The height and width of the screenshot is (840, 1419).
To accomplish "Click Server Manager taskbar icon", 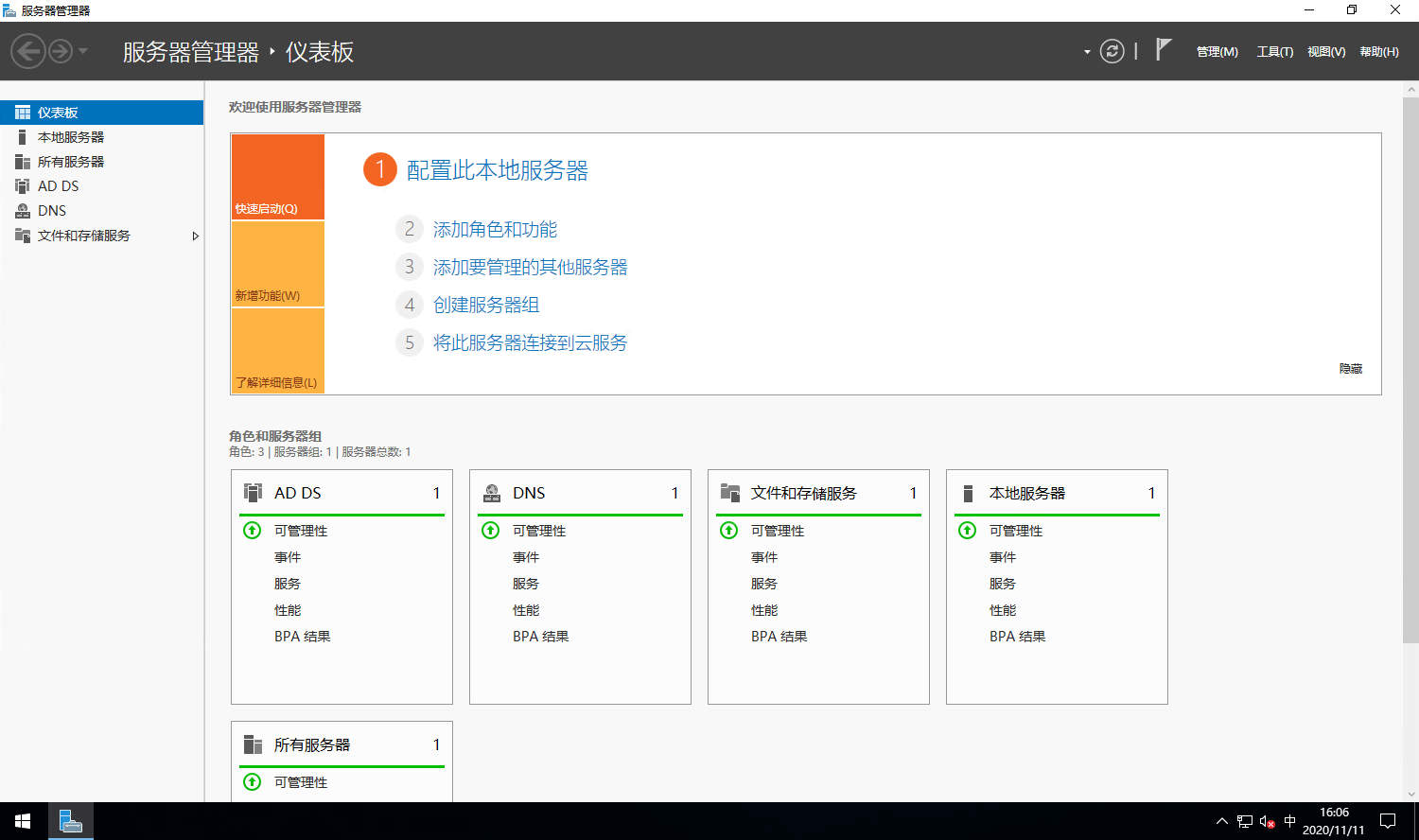I will [x=71, y=821].
